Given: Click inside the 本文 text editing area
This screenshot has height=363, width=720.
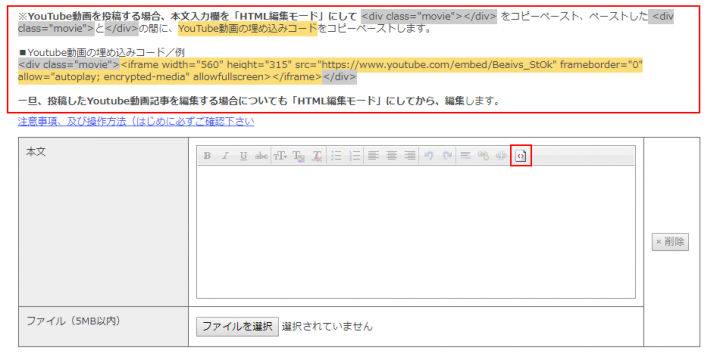Looking at the screenshot, I should [416, 232].
